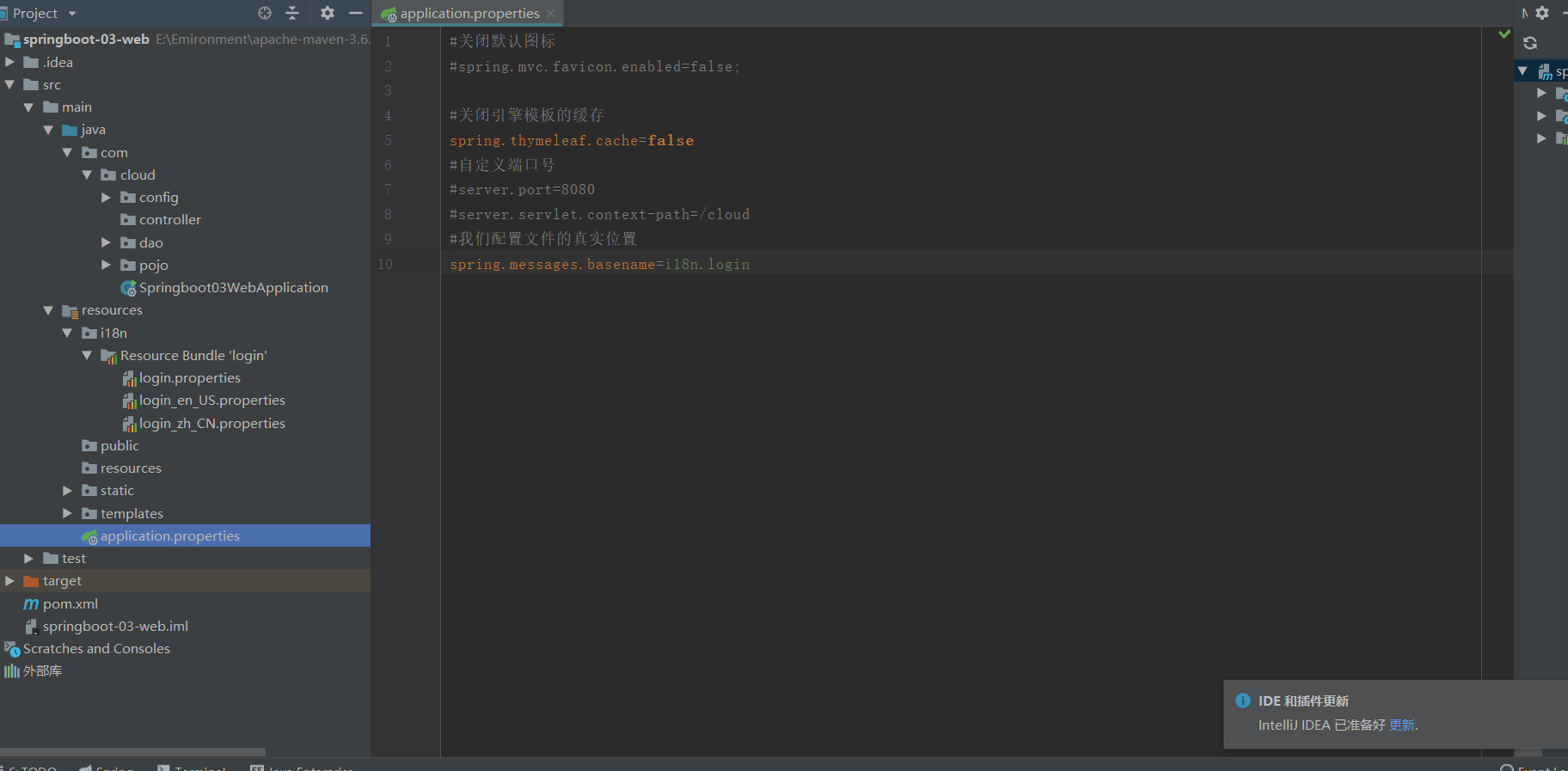
Task: Open Springboot03WebApplication class
Action: [x=233, y=287]
